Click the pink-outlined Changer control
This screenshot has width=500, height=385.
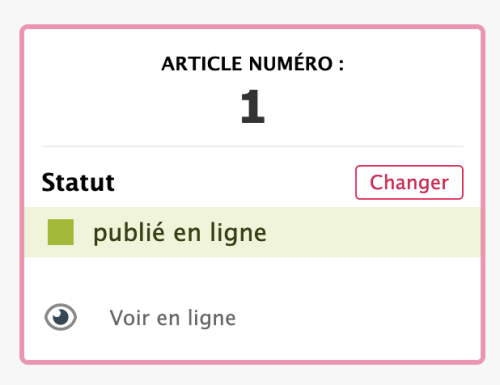click(409, 182)
